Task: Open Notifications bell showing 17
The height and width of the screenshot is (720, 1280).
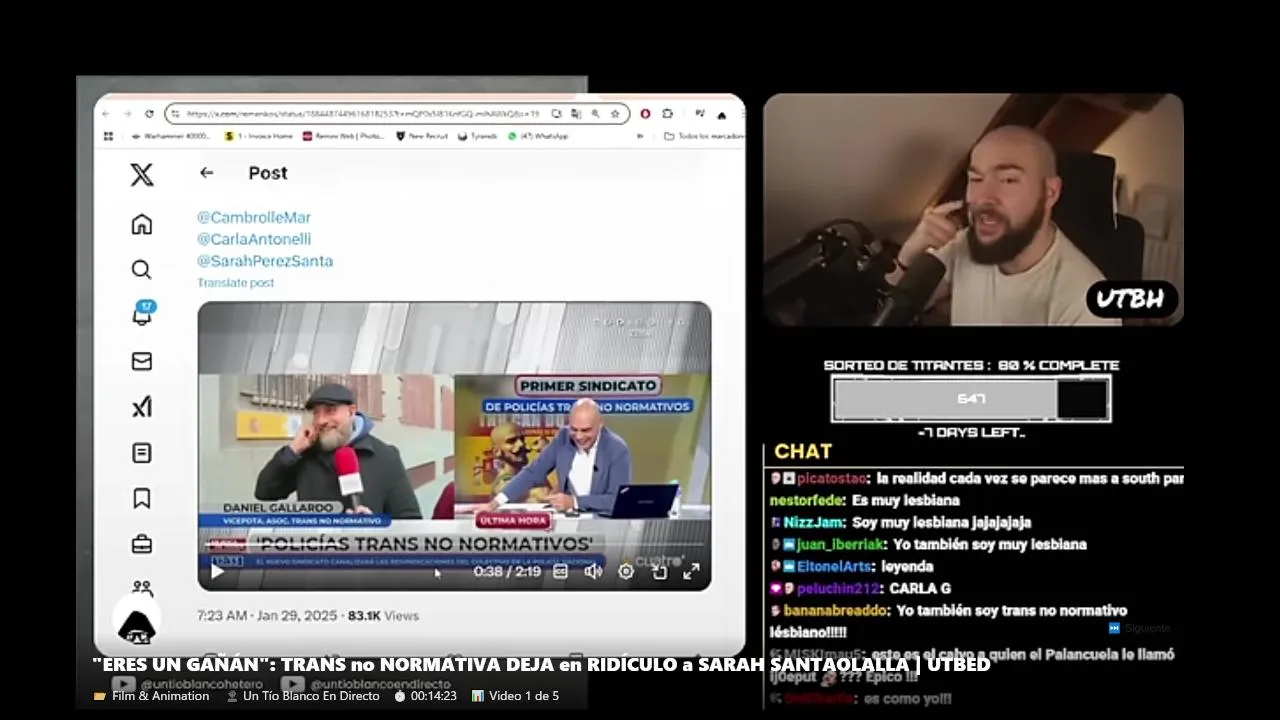Action: click(142, 314)
